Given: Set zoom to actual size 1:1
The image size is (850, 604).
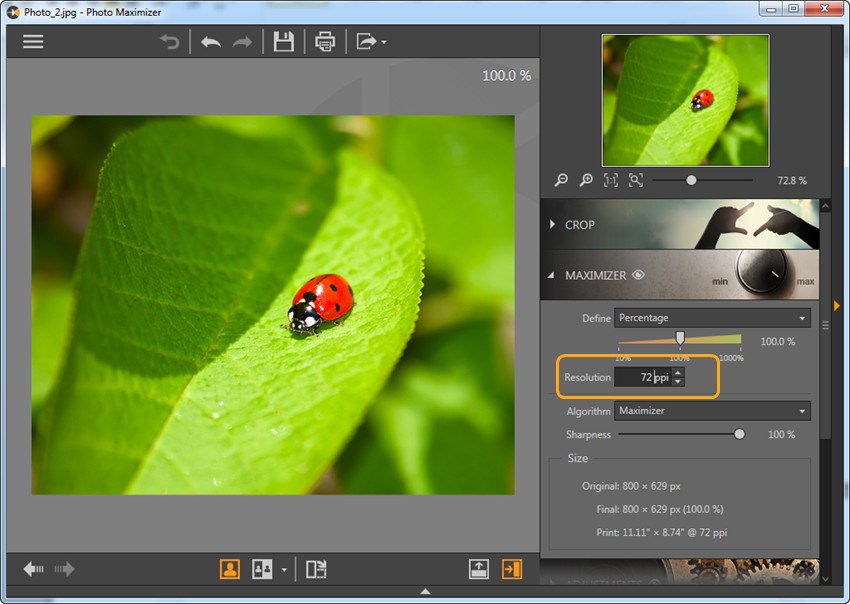Looking at the screenshot, I should (611, 180).
